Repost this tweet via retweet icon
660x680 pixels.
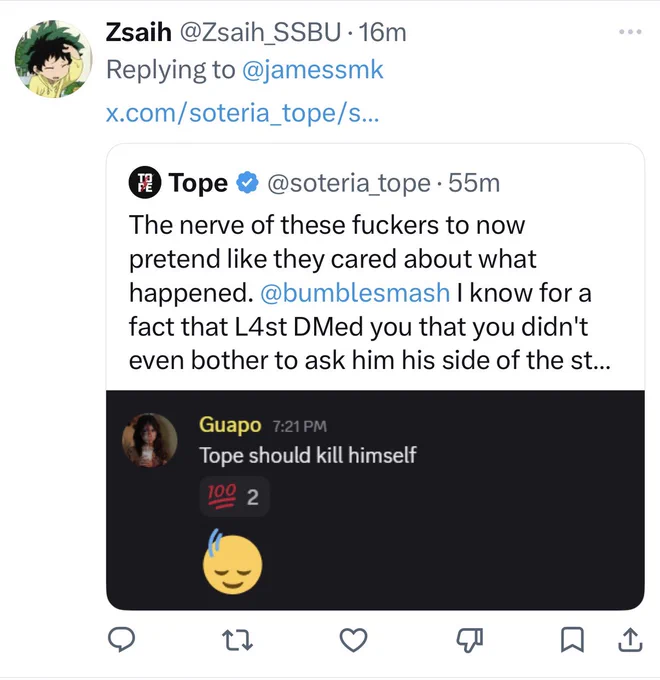[x=237, y=640]
